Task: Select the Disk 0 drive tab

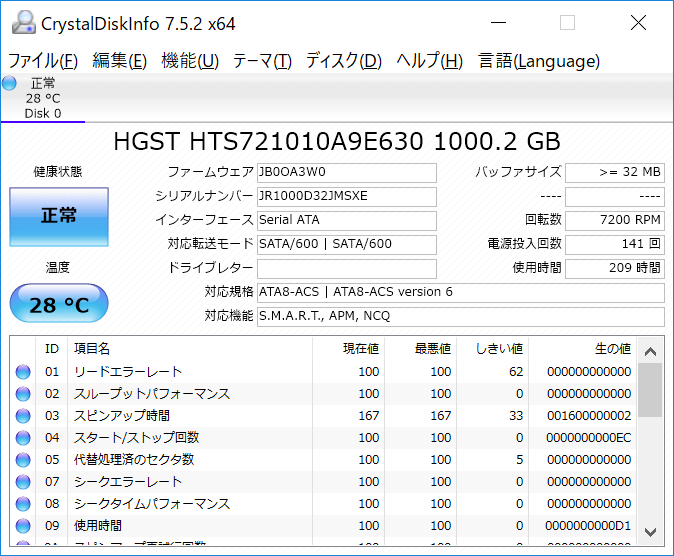Action: click(43, 98)
